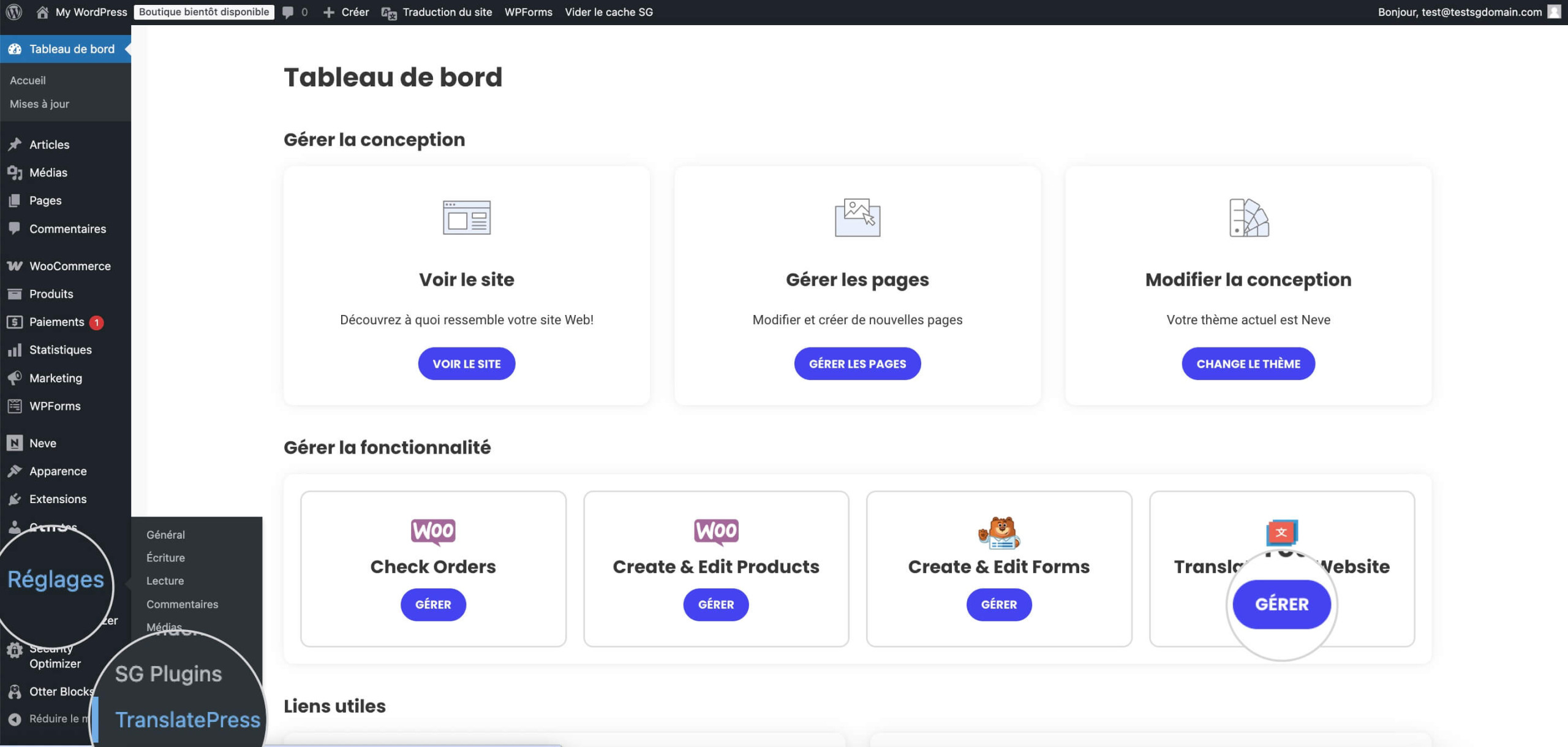Click the WooCommerce logo icon in sidebar
1568x747 pixels.
15,266
